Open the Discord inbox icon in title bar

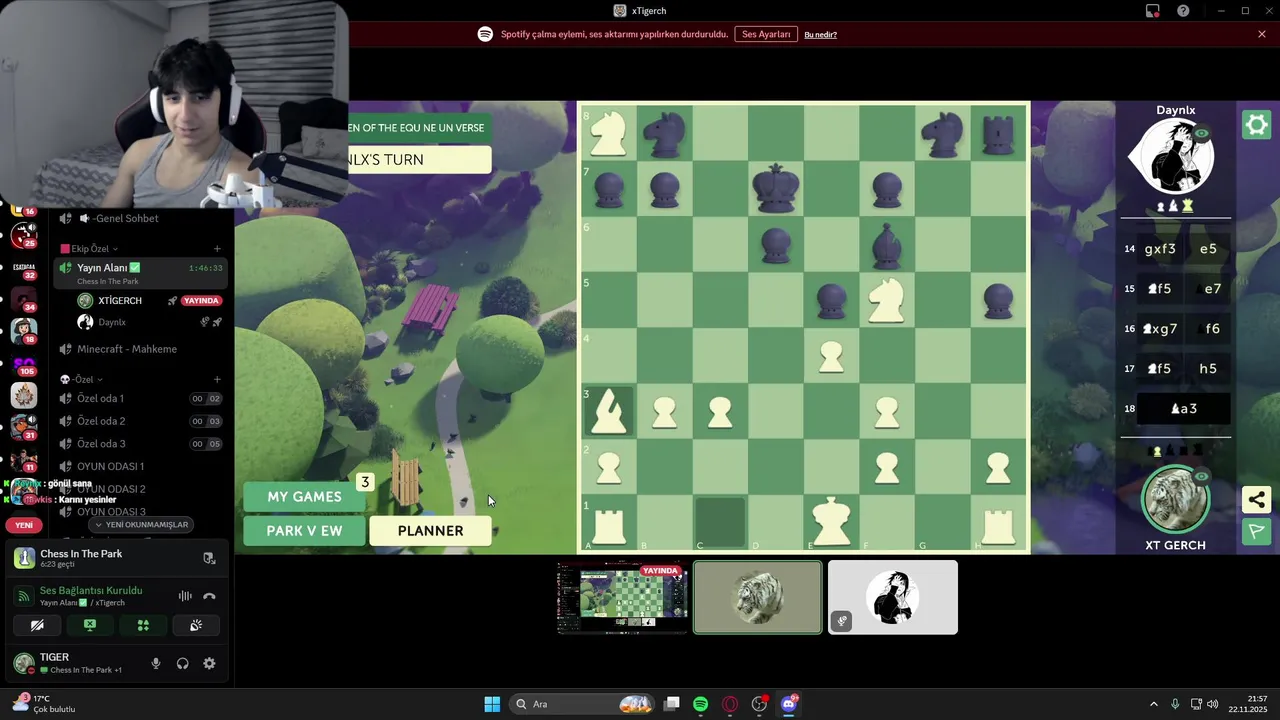pyautogui.click(x=1153, y=11)
